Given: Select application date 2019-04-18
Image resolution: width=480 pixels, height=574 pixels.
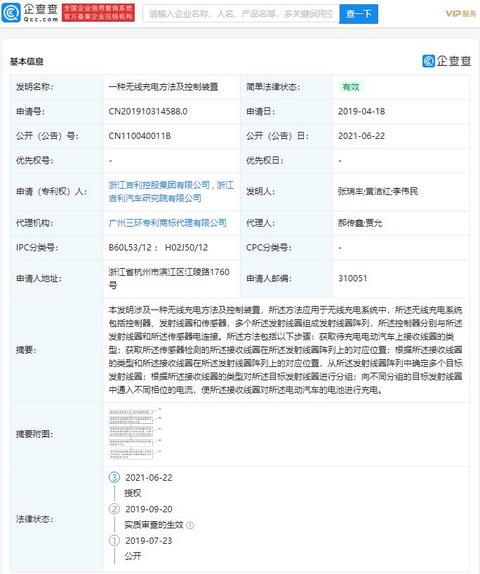Looking at the screenshot, I should click(361, 111).
